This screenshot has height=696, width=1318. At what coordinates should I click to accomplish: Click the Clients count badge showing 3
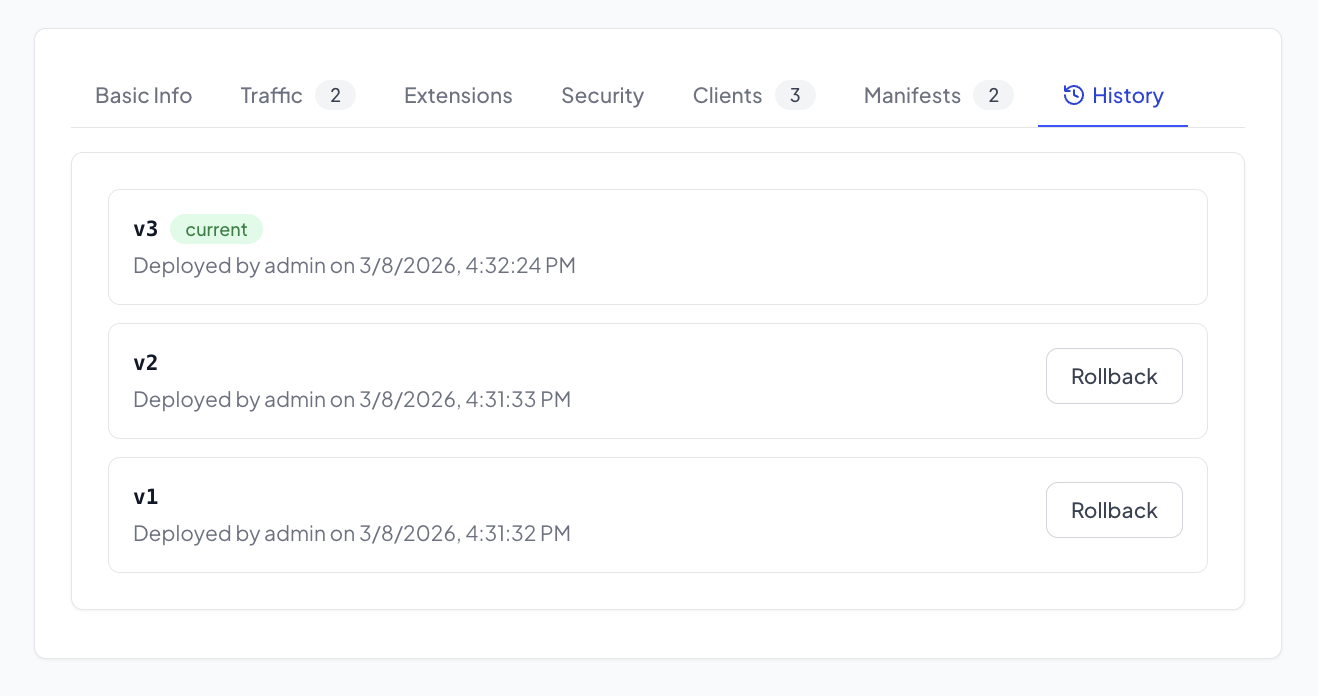coord(795,96)
